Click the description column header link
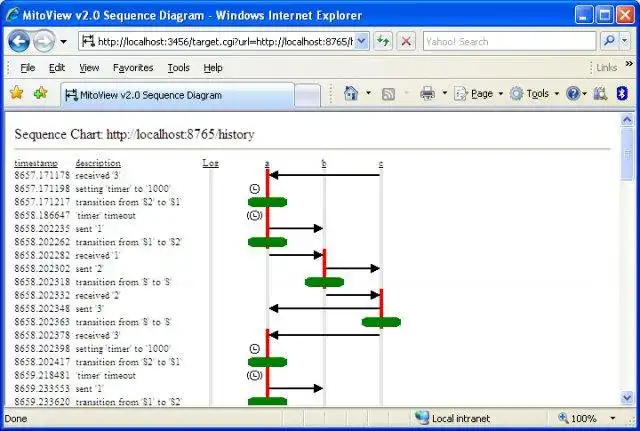640x431 pixels. pos(98,163)
